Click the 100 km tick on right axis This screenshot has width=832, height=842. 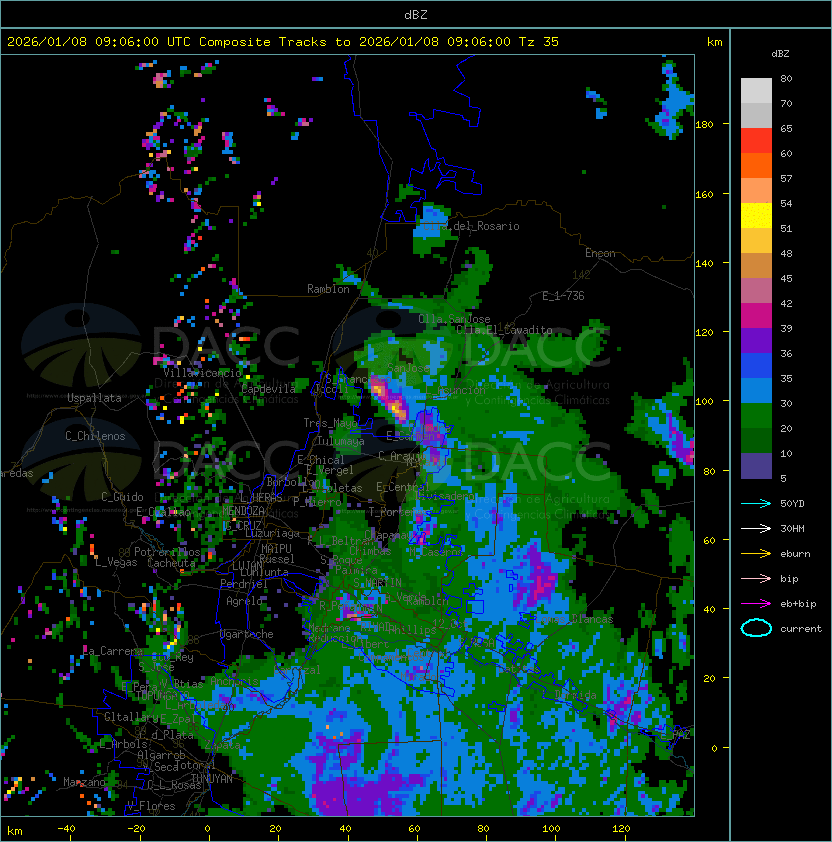pos(704,401)
